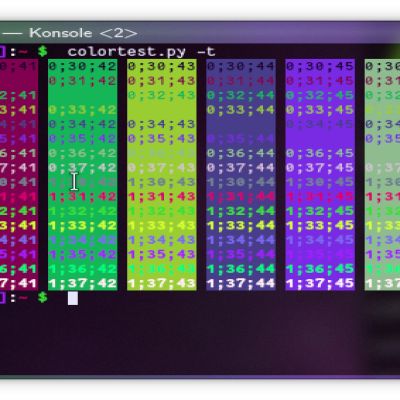The width and height of the screenshot is (400, 400).
Task: Select the bold 1;31;45 text
Action: pos(320,197)
